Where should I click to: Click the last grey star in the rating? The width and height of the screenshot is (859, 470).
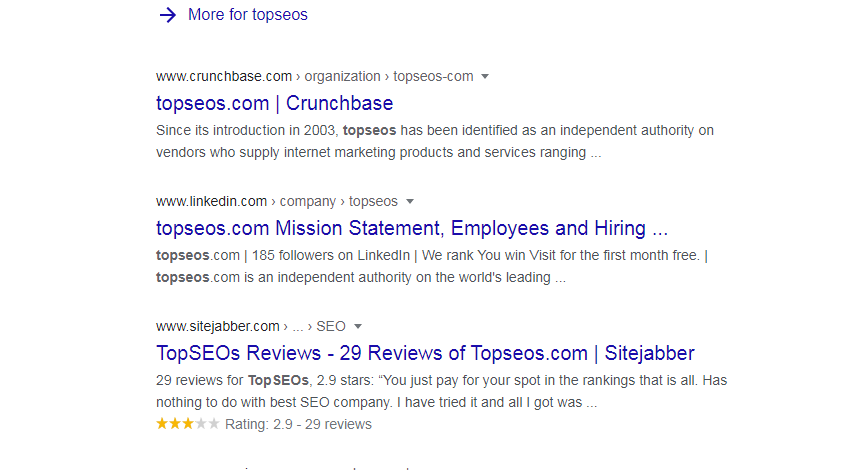[213, 424]
